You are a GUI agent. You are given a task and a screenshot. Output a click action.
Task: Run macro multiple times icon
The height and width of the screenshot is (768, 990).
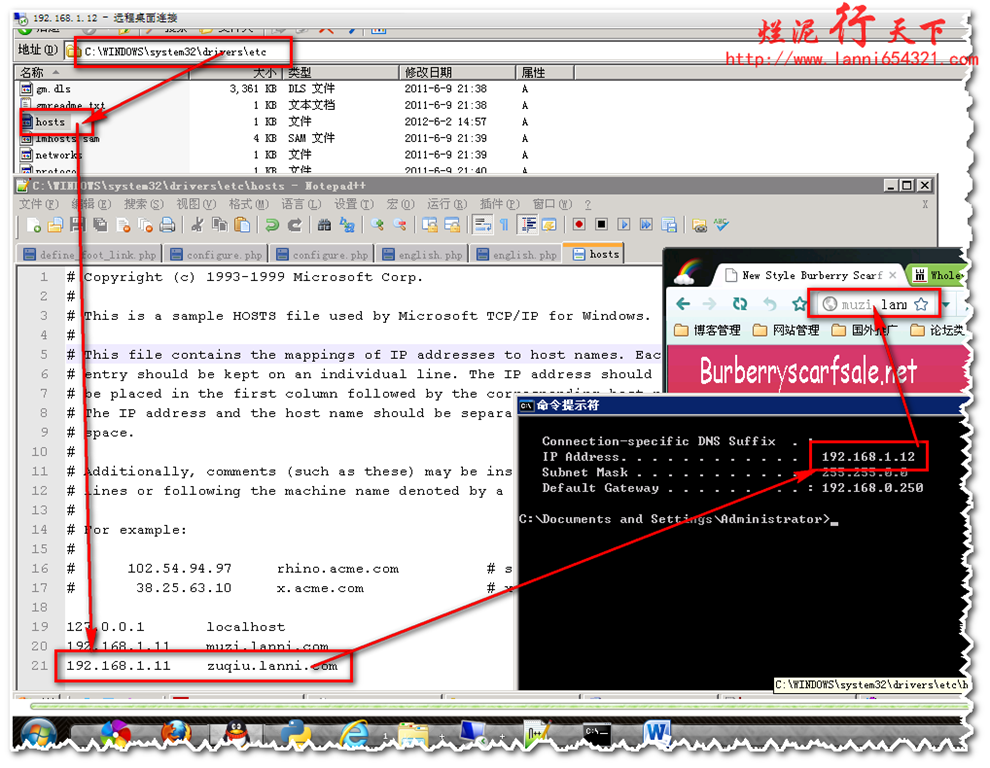coord(646,224)
